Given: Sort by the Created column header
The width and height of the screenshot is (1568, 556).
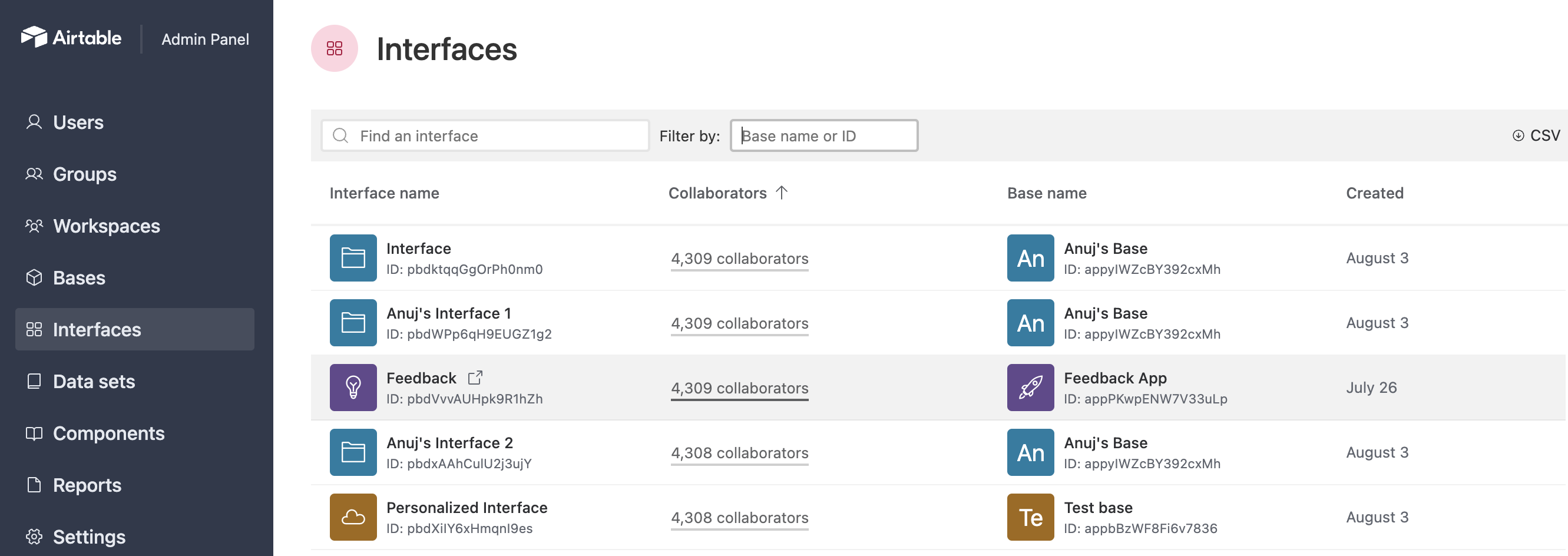Looking at the screenshot, I should click(x=1374, y=193).
